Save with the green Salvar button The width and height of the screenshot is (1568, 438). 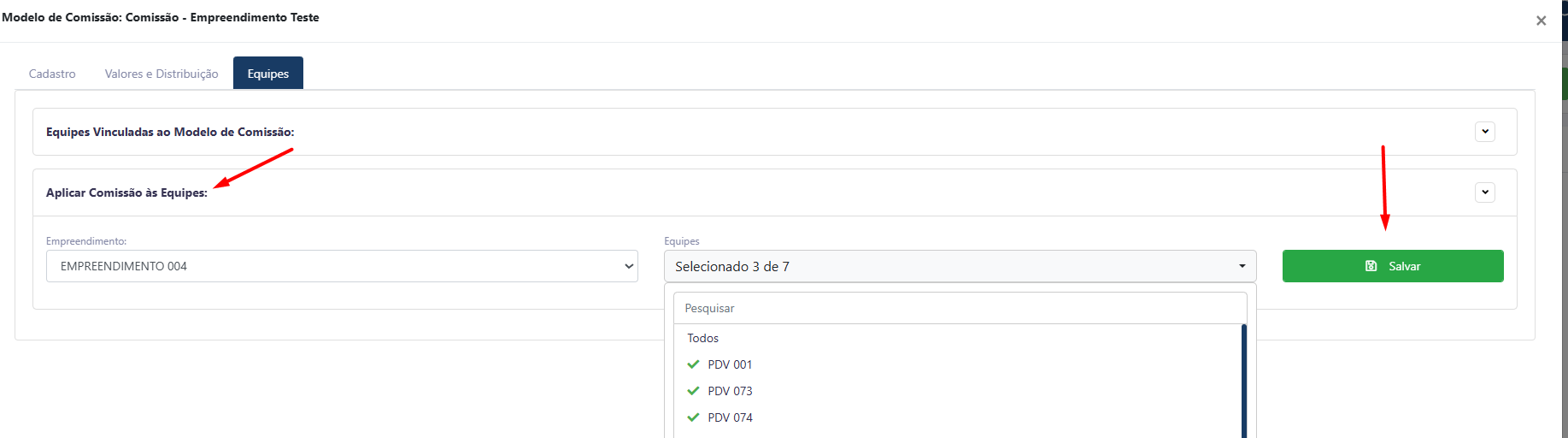coord(1393,266)
